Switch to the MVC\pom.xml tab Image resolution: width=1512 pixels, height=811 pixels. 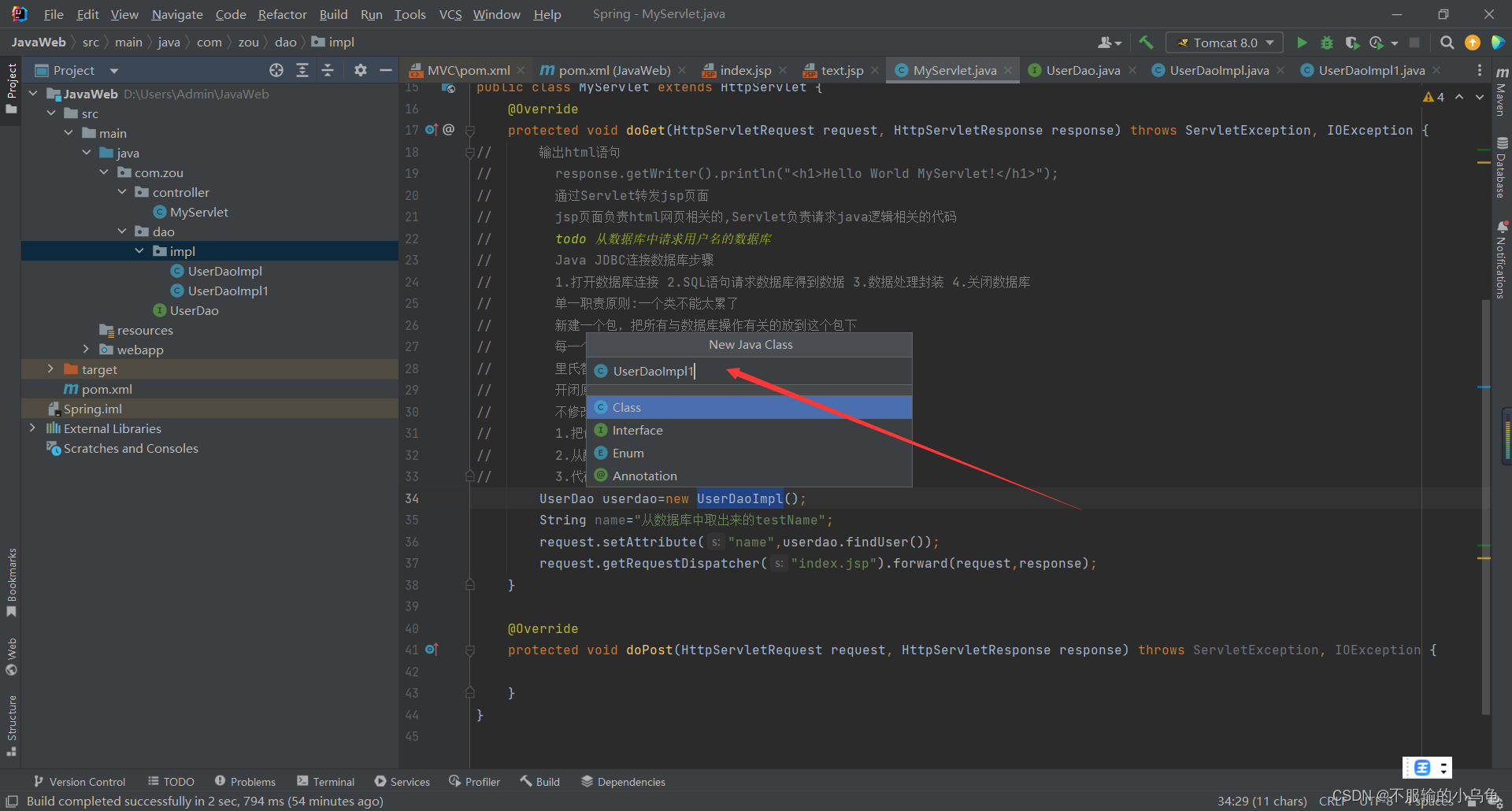461,70
